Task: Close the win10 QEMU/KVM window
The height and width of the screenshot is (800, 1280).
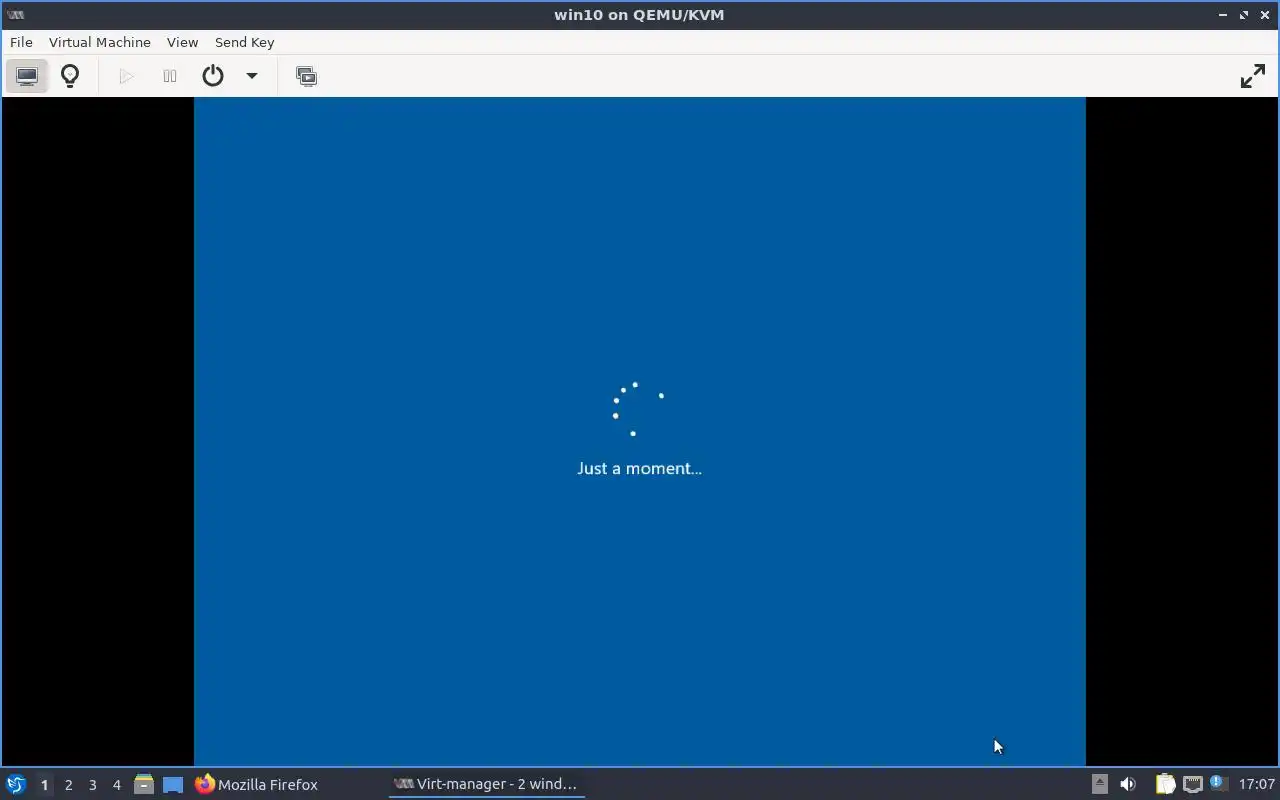Action: point(1265,15)
